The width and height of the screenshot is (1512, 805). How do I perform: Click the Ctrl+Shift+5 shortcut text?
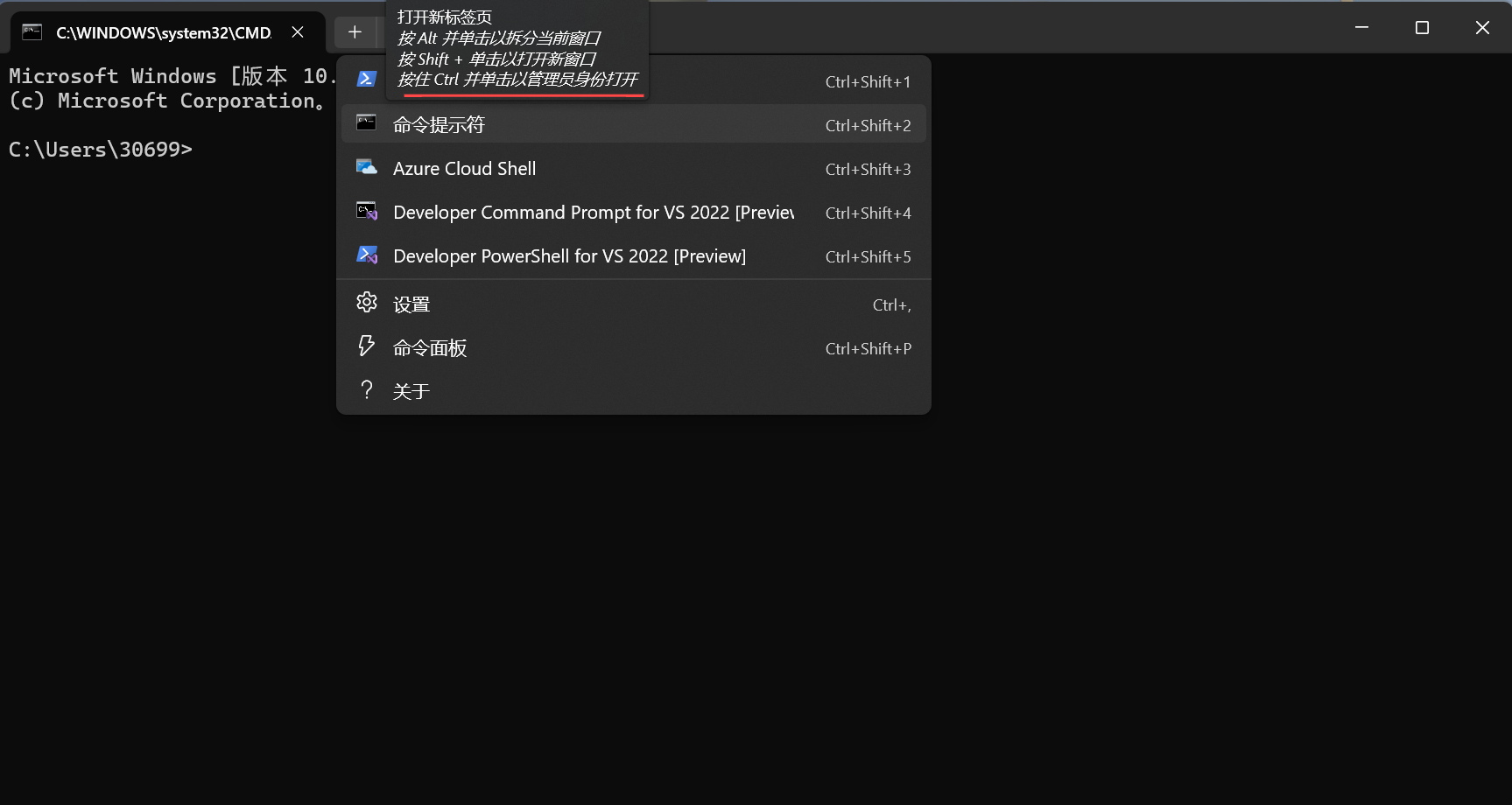pos(868,256)
